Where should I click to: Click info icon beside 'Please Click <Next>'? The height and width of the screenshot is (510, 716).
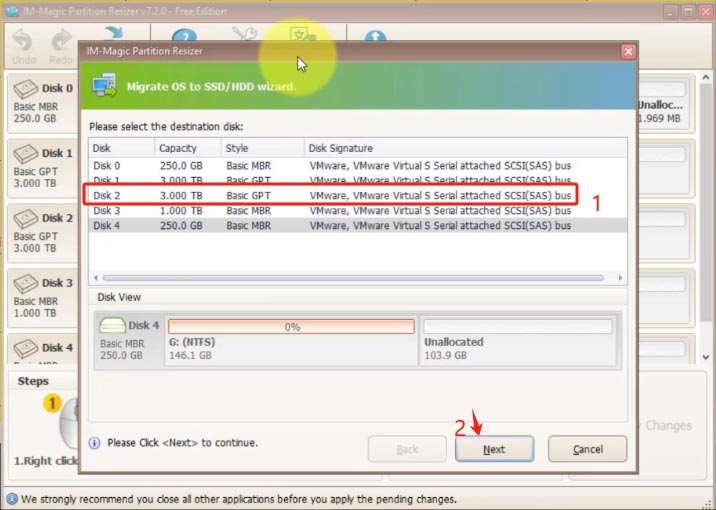coord(95,443)
